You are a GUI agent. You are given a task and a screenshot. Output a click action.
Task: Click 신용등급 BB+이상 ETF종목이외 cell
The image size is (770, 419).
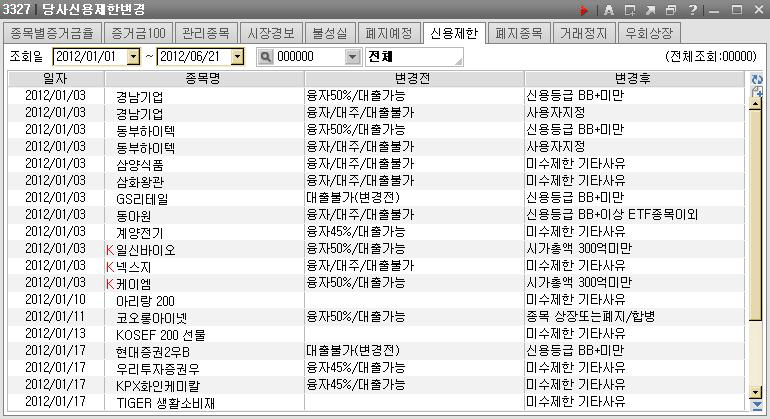[x=612, y=214]
